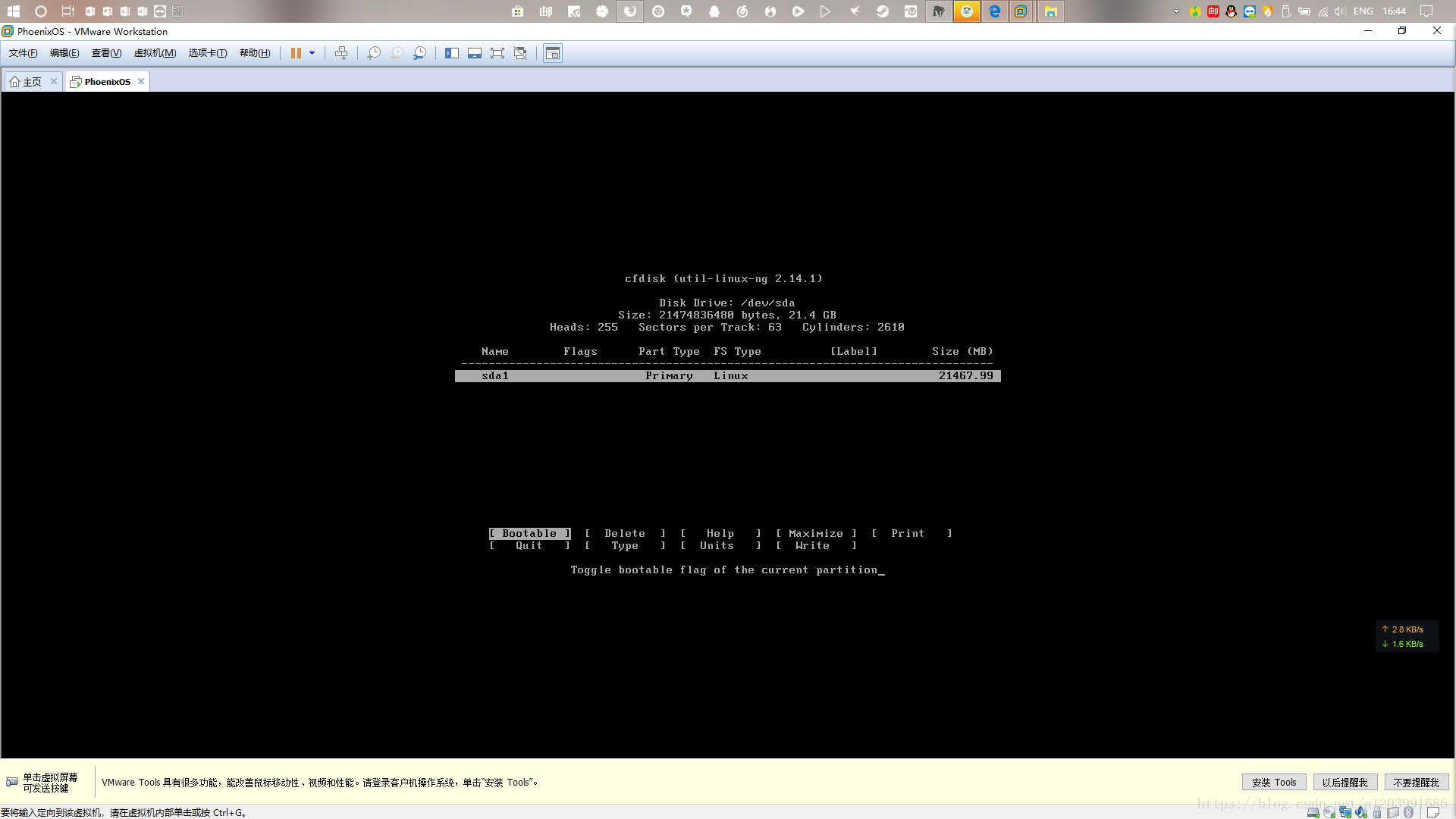This screenshot has height=819, width=1456.
Task: Open the power options dropdown arrow
Action: coord(312,53)
